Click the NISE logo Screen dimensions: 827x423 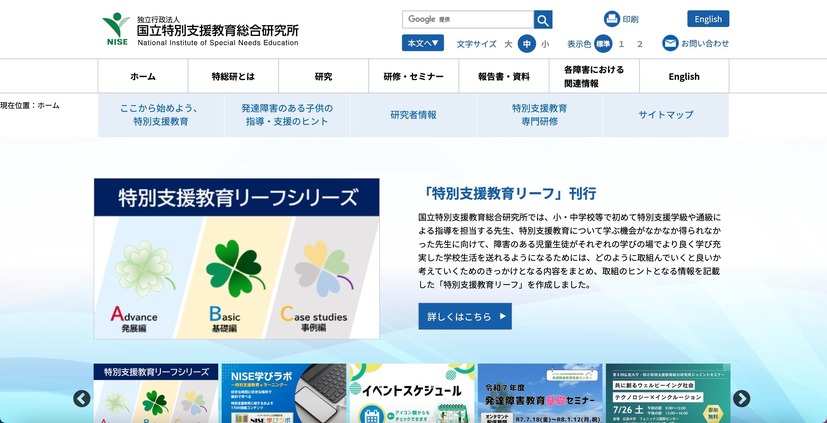[117, 27]
